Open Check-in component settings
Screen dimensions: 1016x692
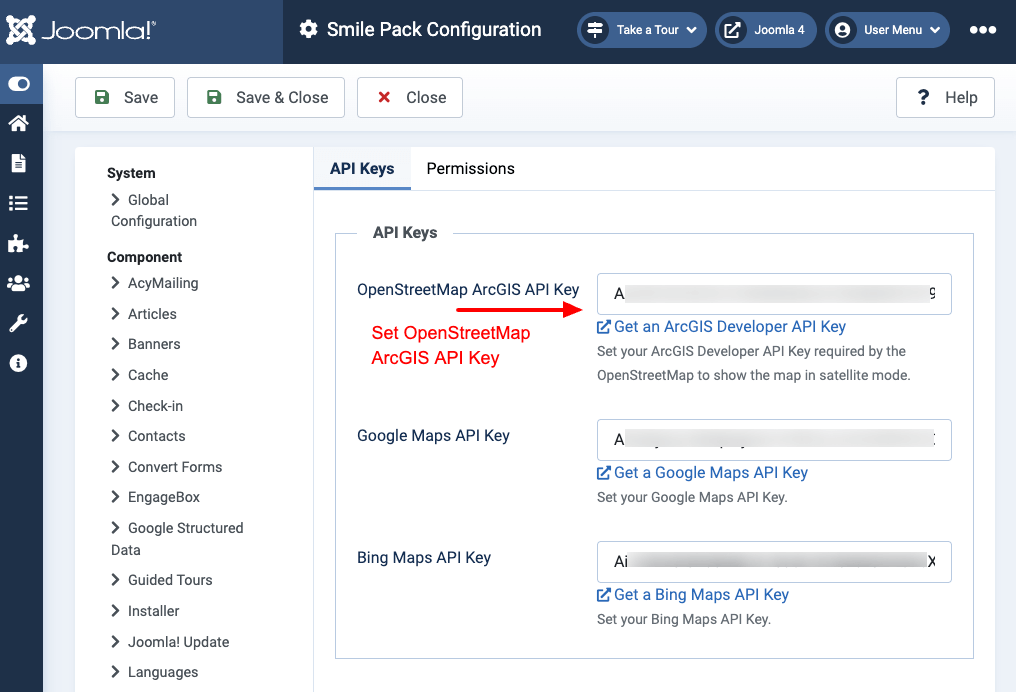pos(147,406)
